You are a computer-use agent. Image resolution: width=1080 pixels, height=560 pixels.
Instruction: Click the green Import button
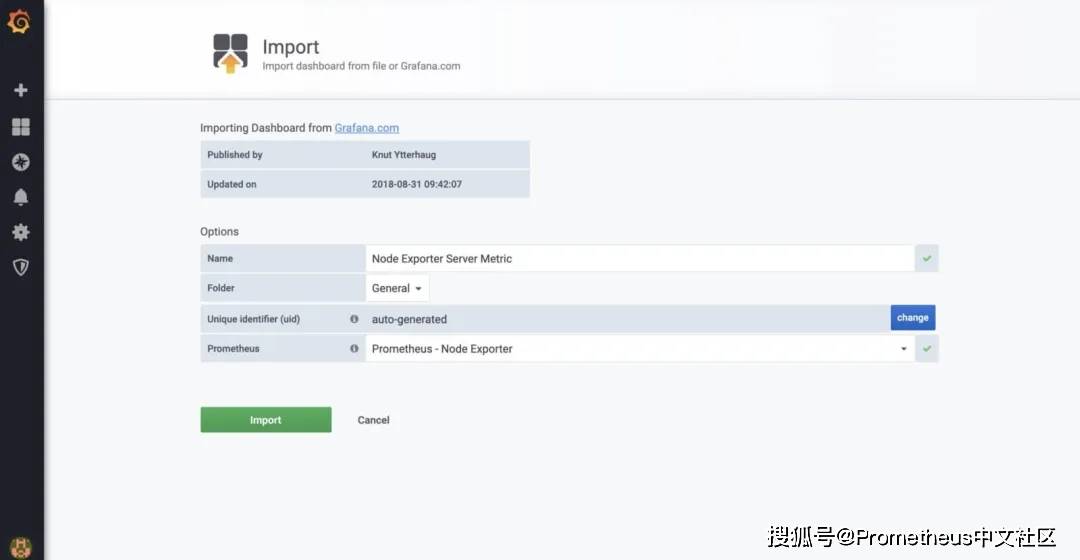[x=265, y=420]
